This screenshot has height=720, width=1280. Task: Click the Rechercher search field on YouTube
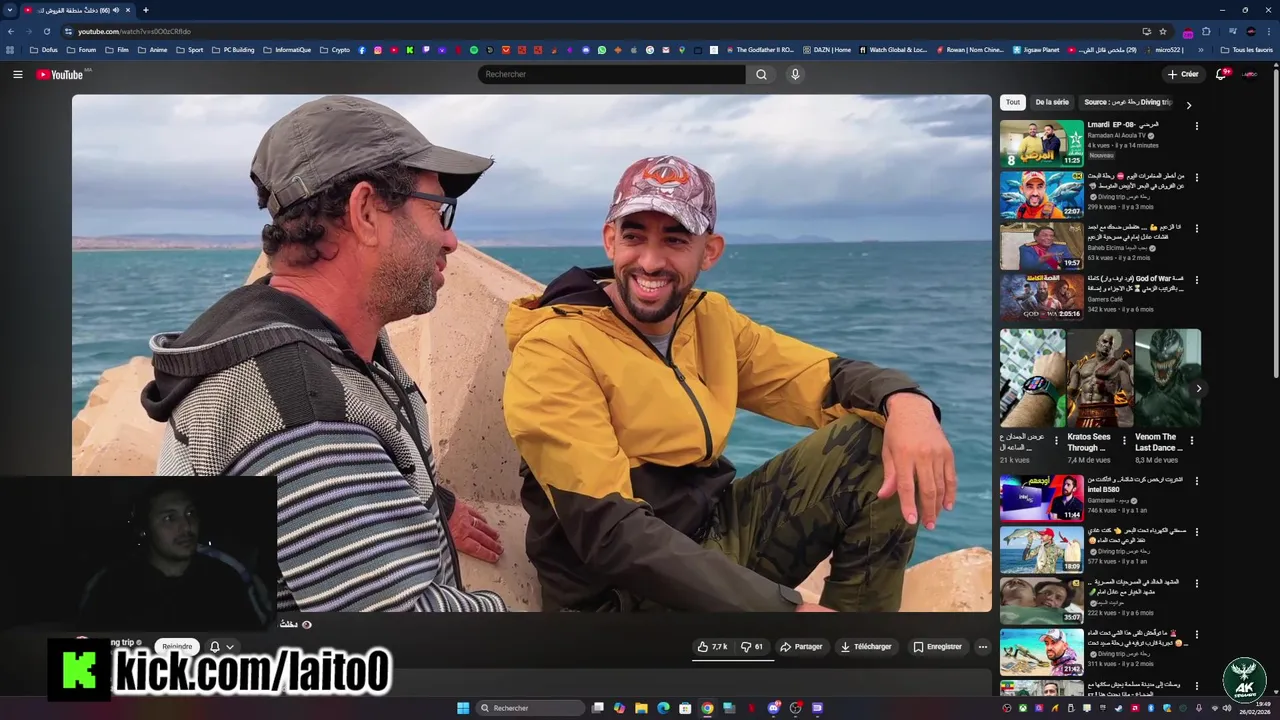click(x=611, y=74)
